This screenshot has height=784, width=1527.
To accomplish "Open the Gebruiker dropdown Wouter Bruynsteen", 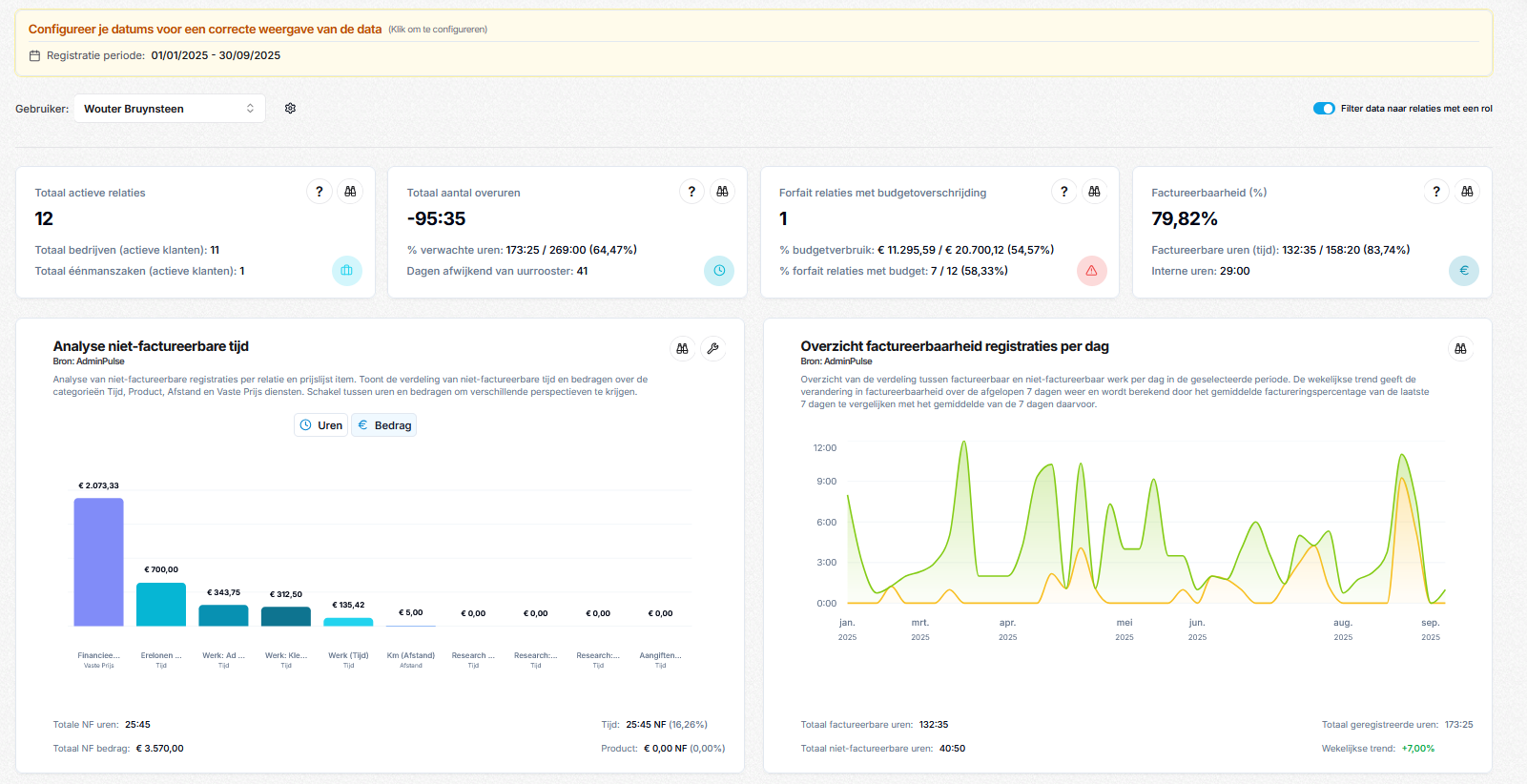I will (170, 109).
